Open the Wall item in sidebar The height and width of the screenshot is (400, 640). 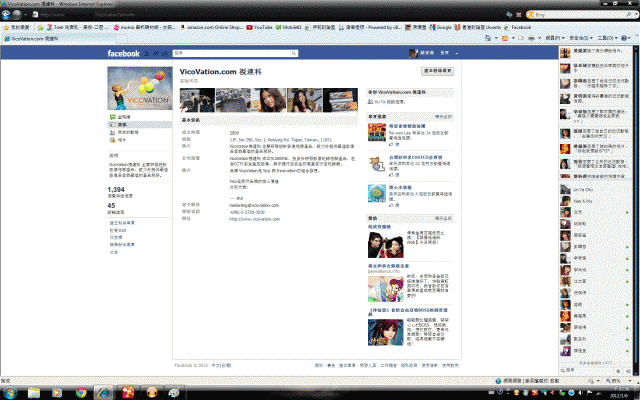[x=124, y=117]
